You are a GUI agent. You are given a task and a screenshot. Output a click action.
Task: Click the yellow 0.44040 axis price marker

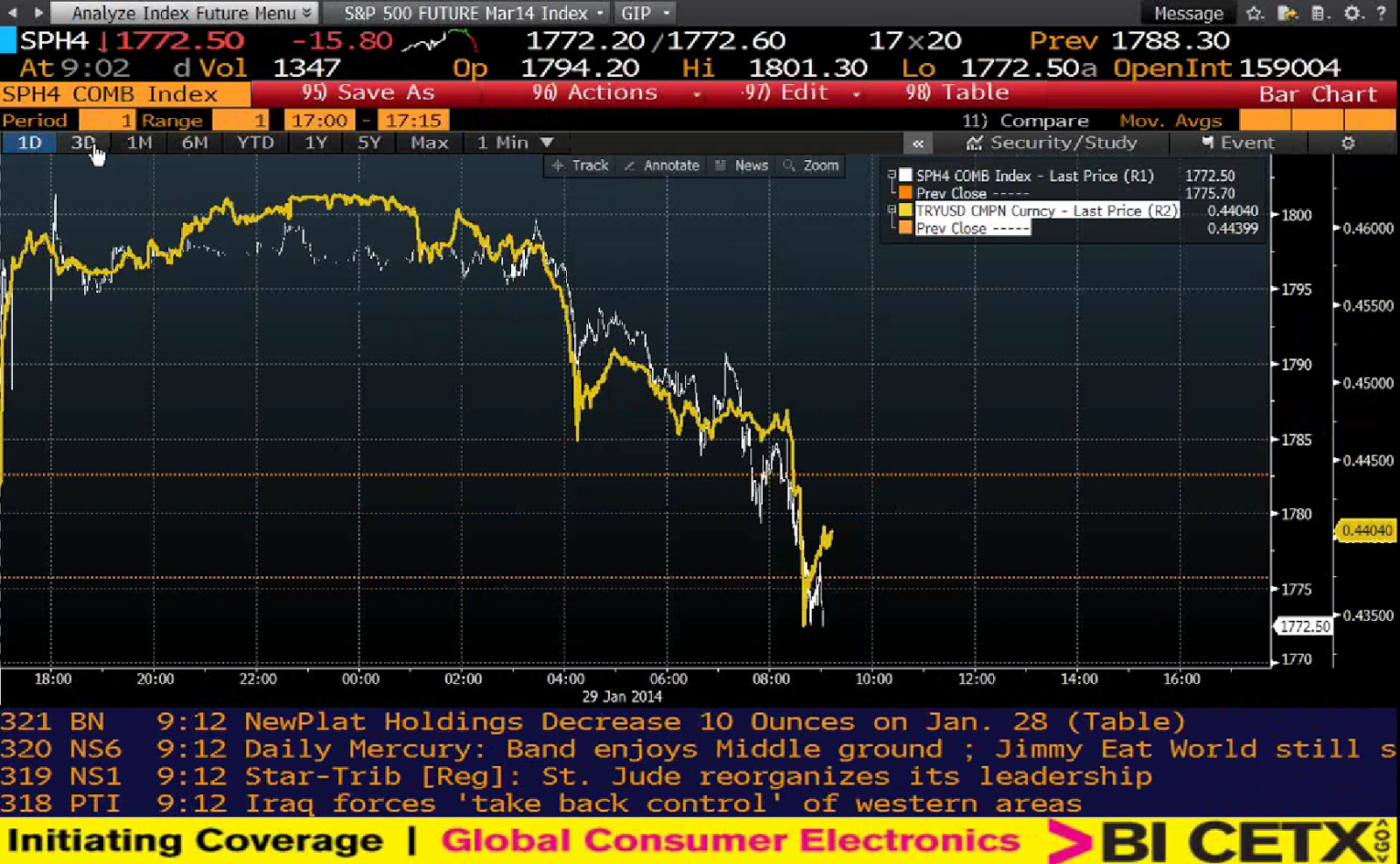1366,531
